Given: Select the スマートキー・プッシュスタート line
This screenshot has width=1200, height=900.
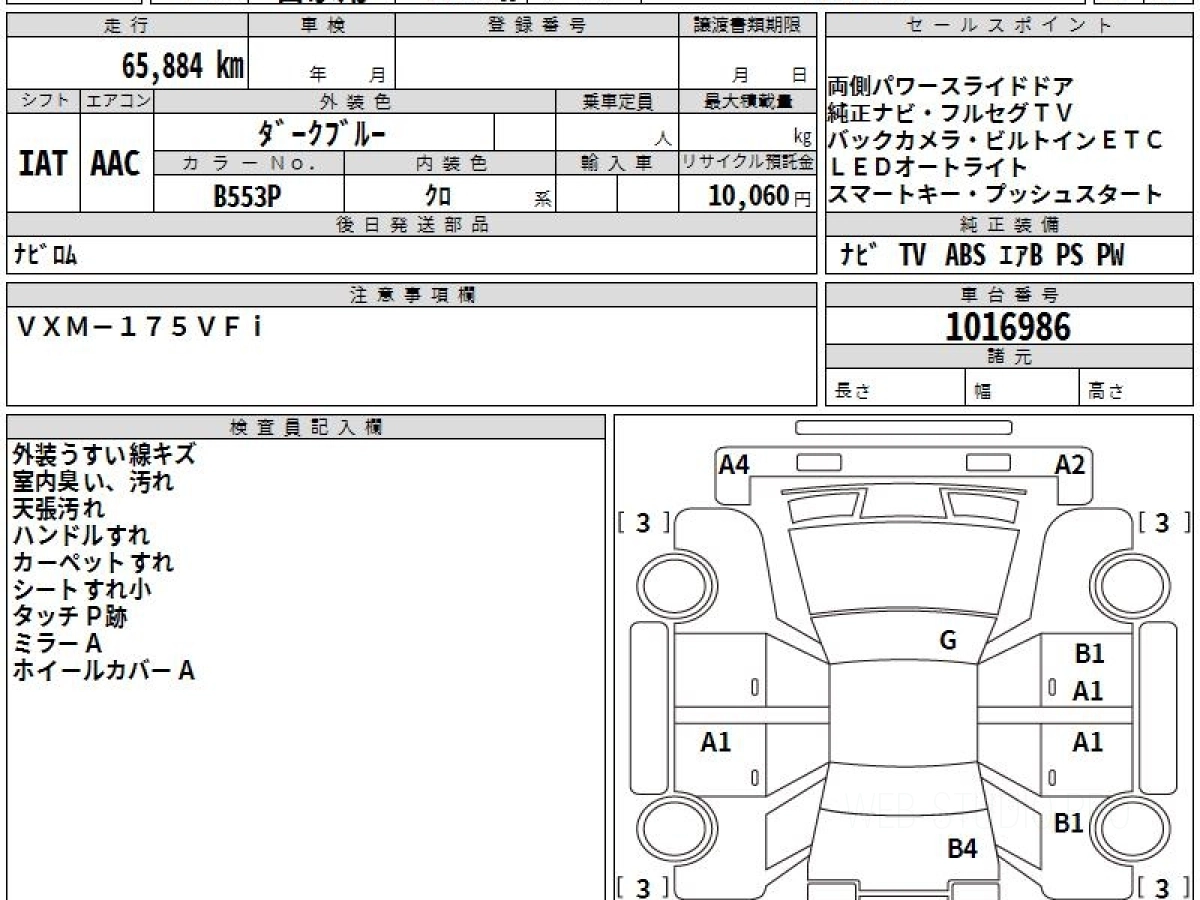Looking at the screenshot, I should (x=995, y=194).
